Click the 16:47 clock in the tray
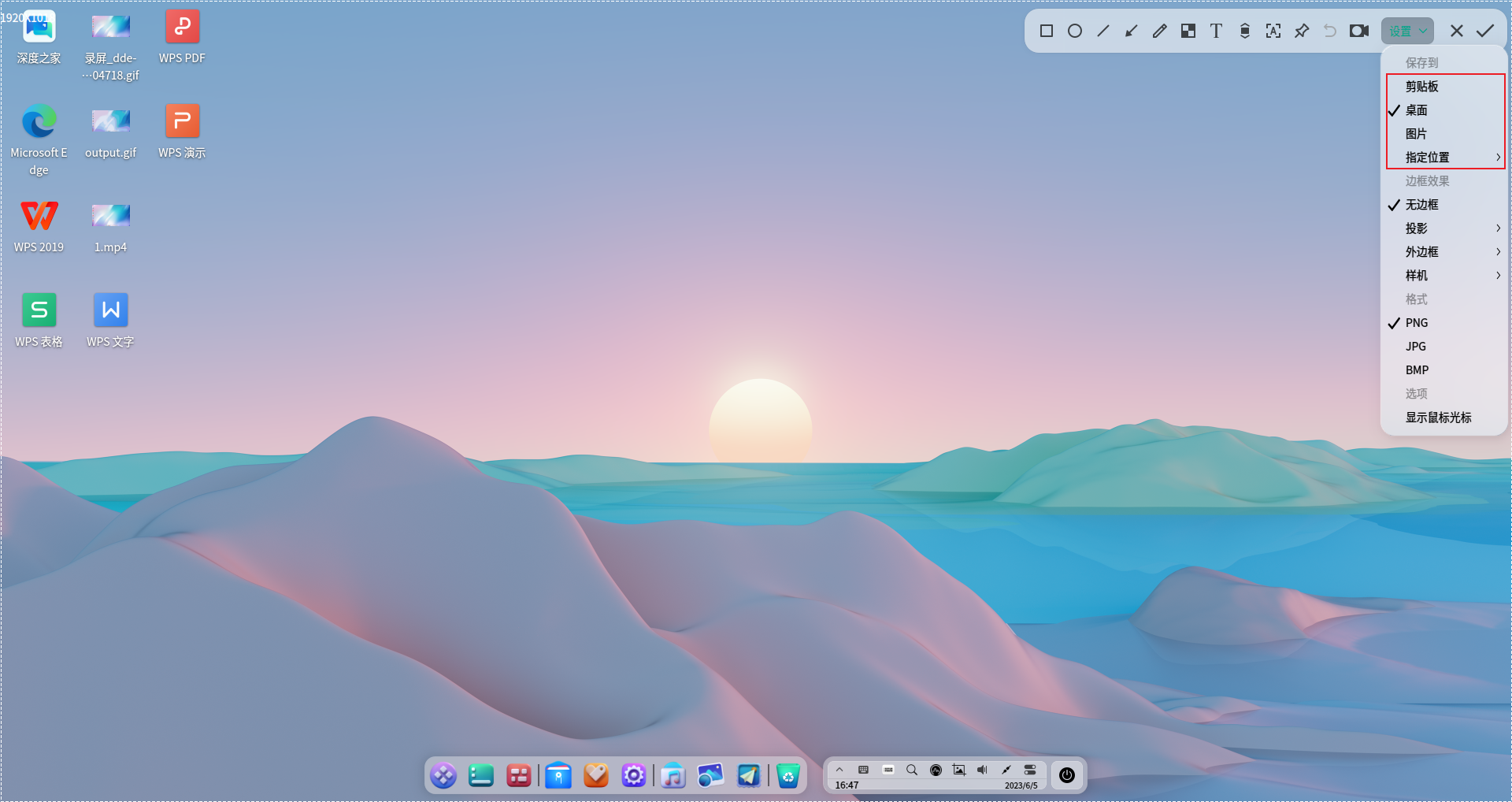This screenshot has width=1512, height=802. tap(847, 785)
